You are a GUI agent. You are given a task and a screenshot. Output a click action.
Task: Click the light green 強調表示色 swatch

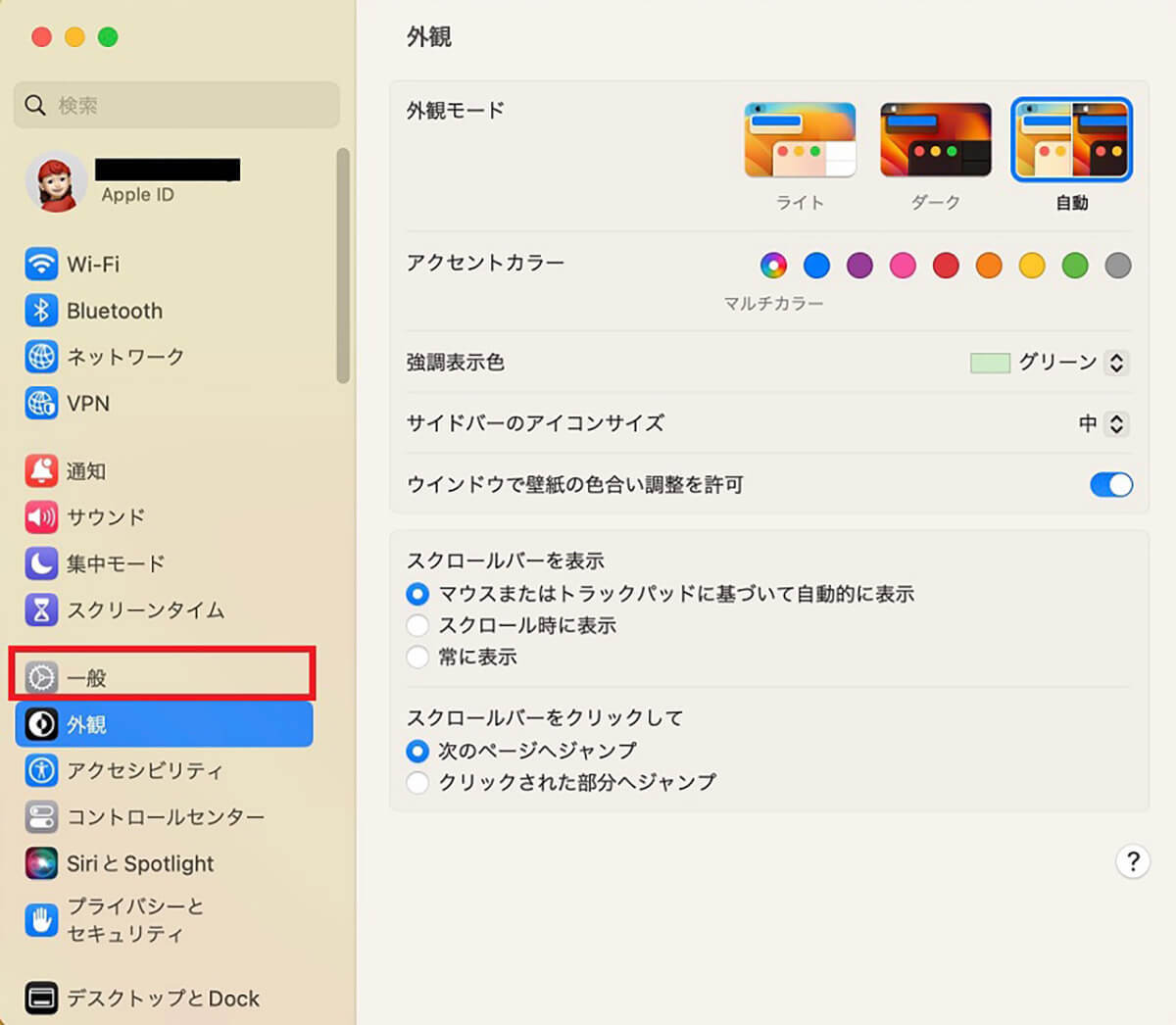click(x=990, y=363)
